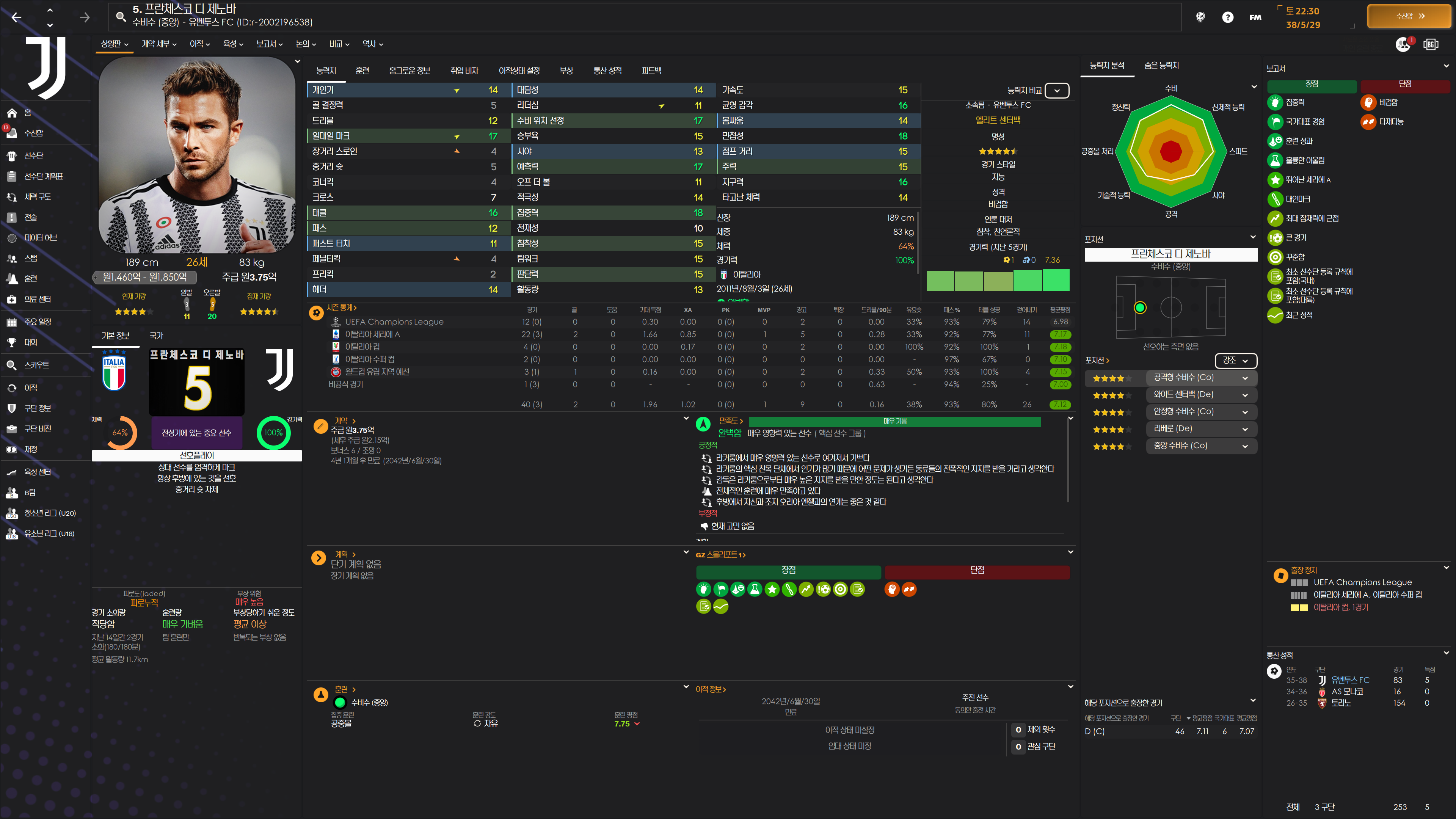The image size is (1456, 819).
Task: Switch to the 능력치 tab
Action: point(326,71)
